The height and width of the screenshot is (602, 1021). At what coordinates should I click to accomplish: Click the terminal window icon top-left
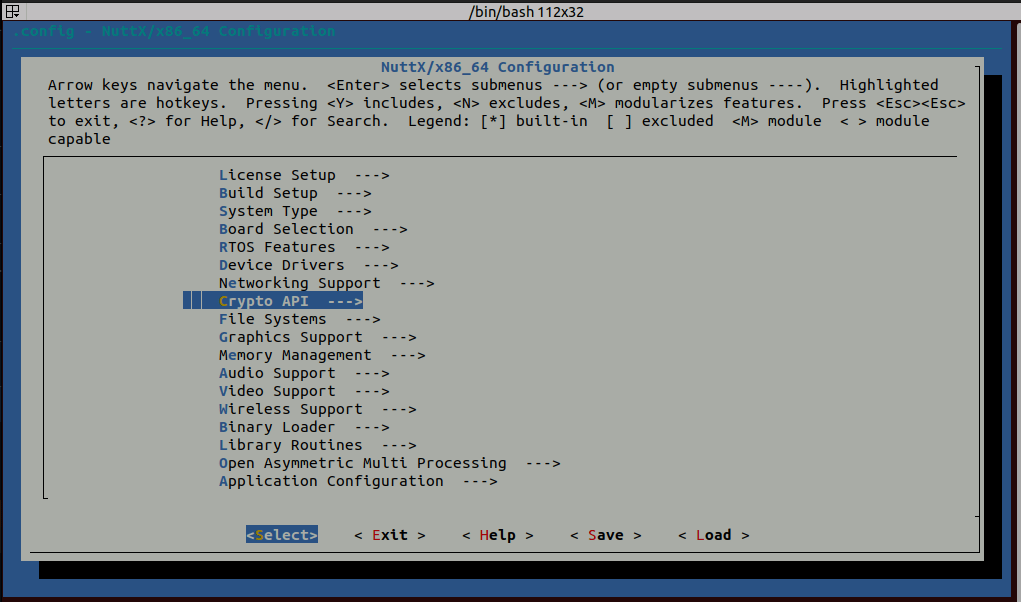pyautogui.click(x=12, y=10)
